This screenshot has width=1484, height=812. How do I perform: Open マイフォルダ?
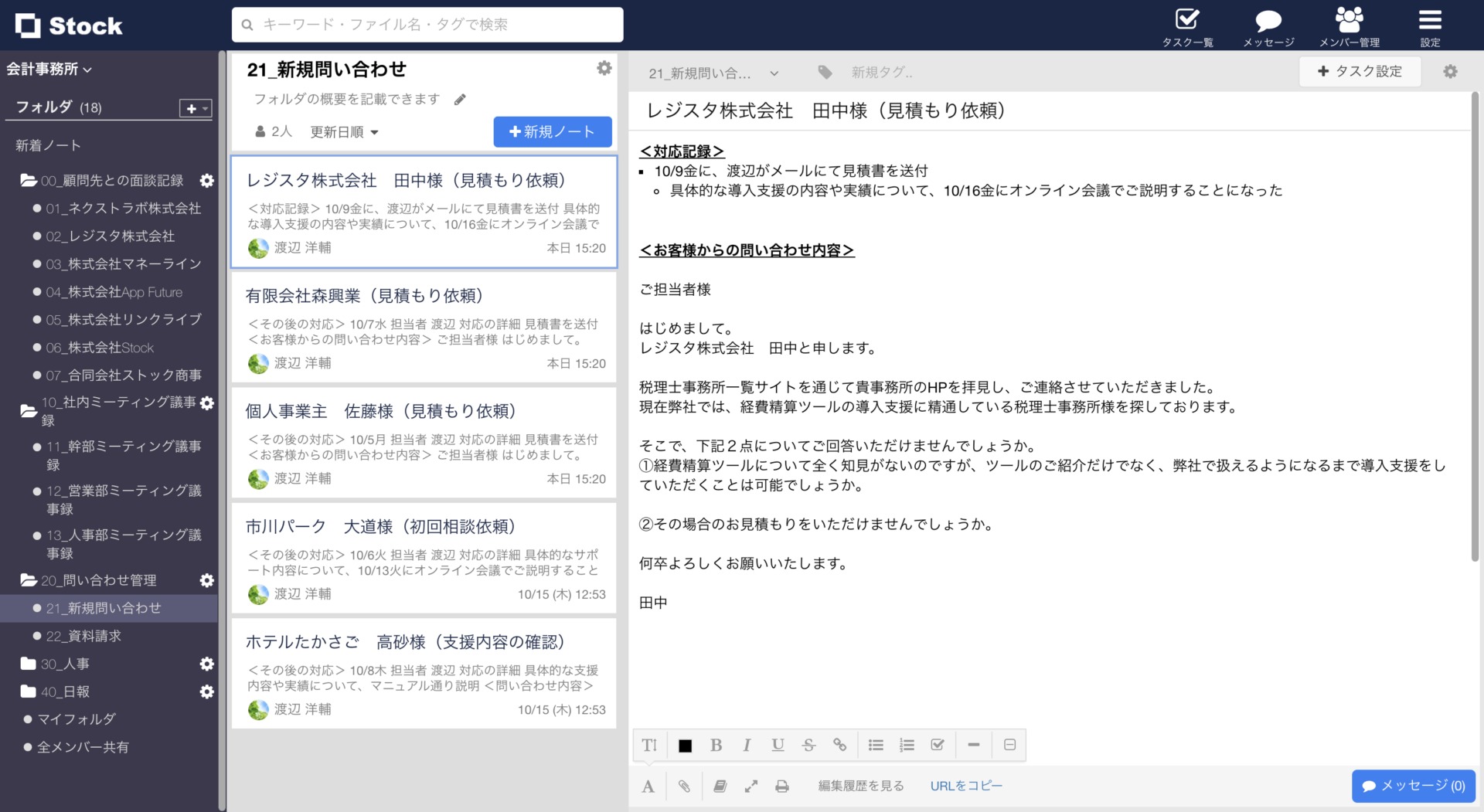[77, 720]
